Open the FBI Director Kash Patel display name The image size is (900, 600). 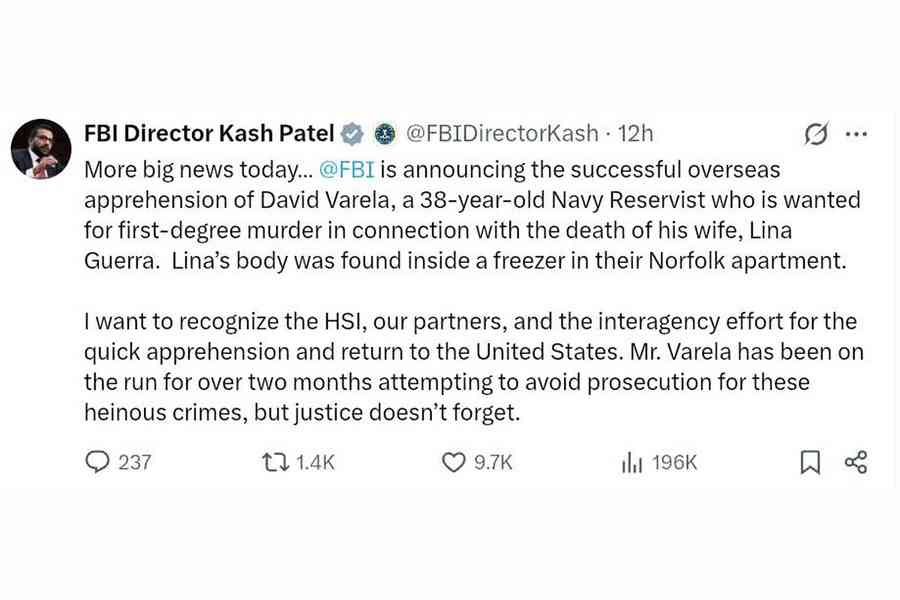click(x=209, y=134)
